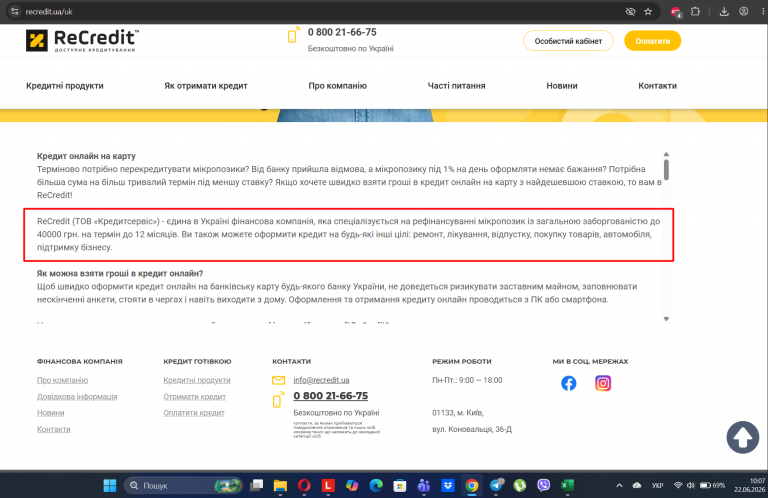Click the envelope icon near info@recredit.ua
768x498 pixels.
click(279, 380)
